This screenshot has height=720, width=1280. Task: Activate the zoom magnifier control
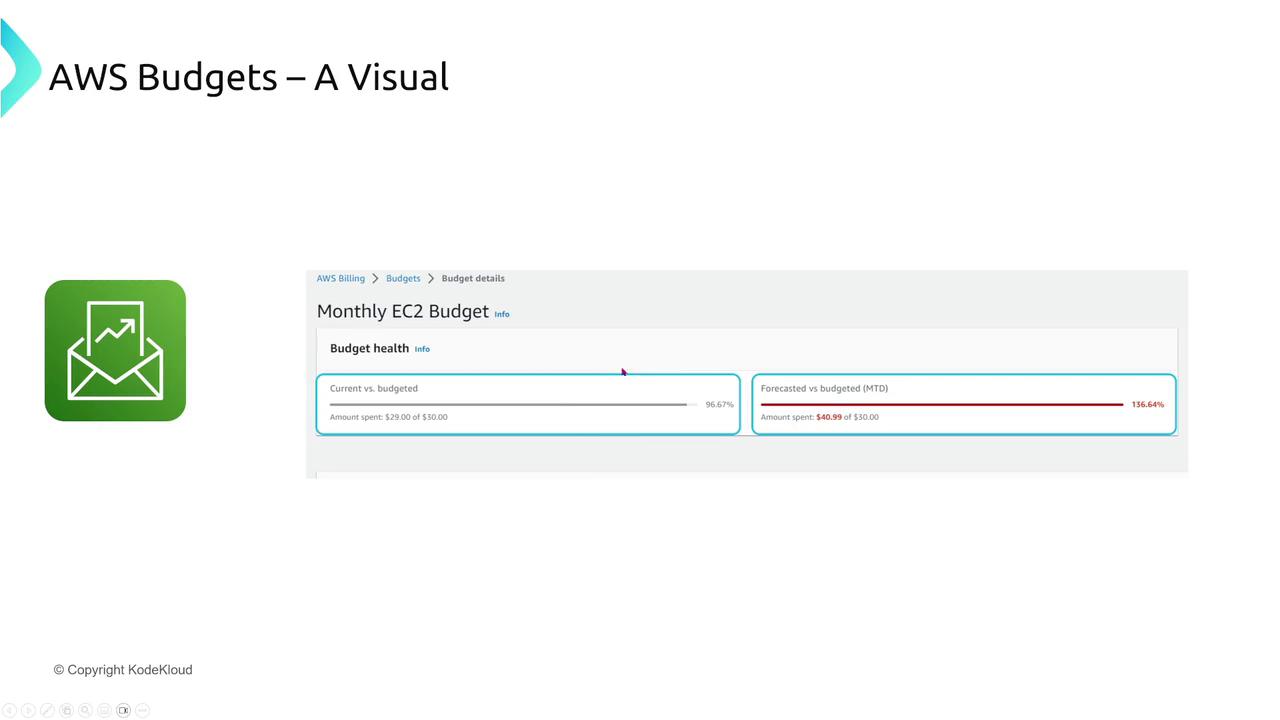tap(85, 710)
